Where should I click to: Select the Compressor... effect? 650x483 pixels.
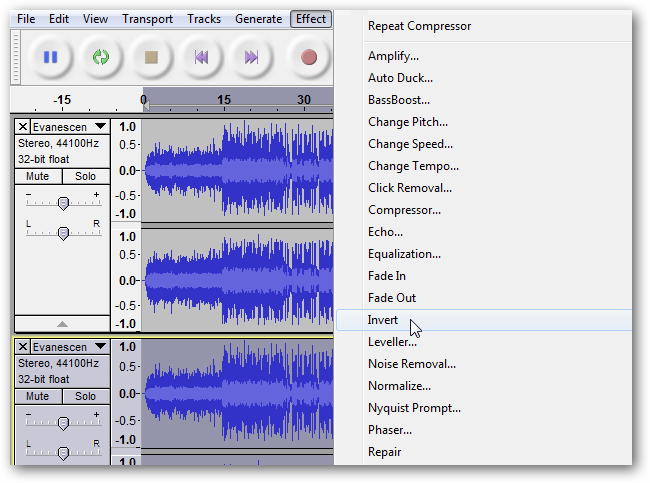tap(484, 210)
